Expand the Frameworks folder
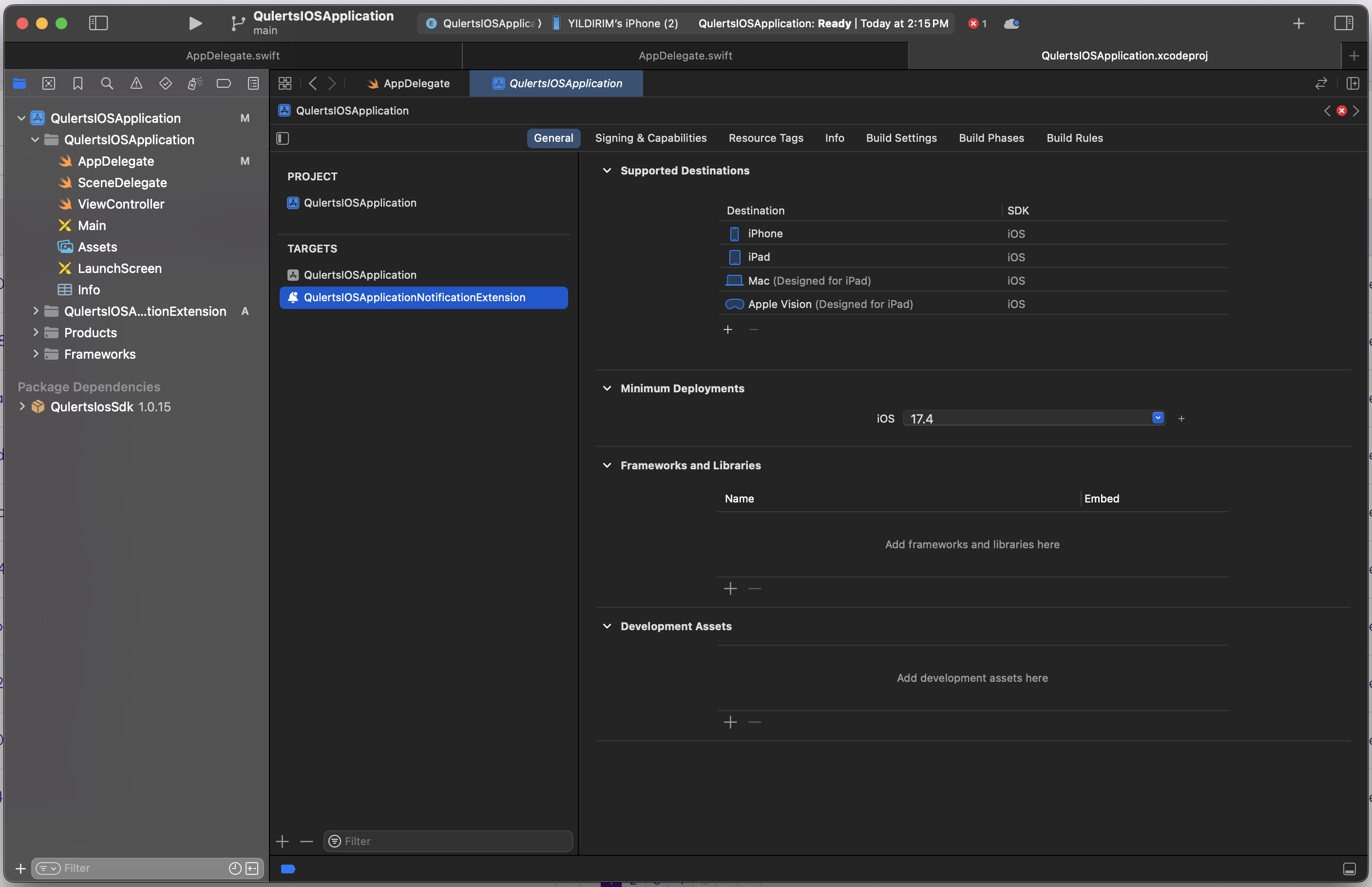The width and height of the screenshot is (1372, 887). tap(36, 354)
